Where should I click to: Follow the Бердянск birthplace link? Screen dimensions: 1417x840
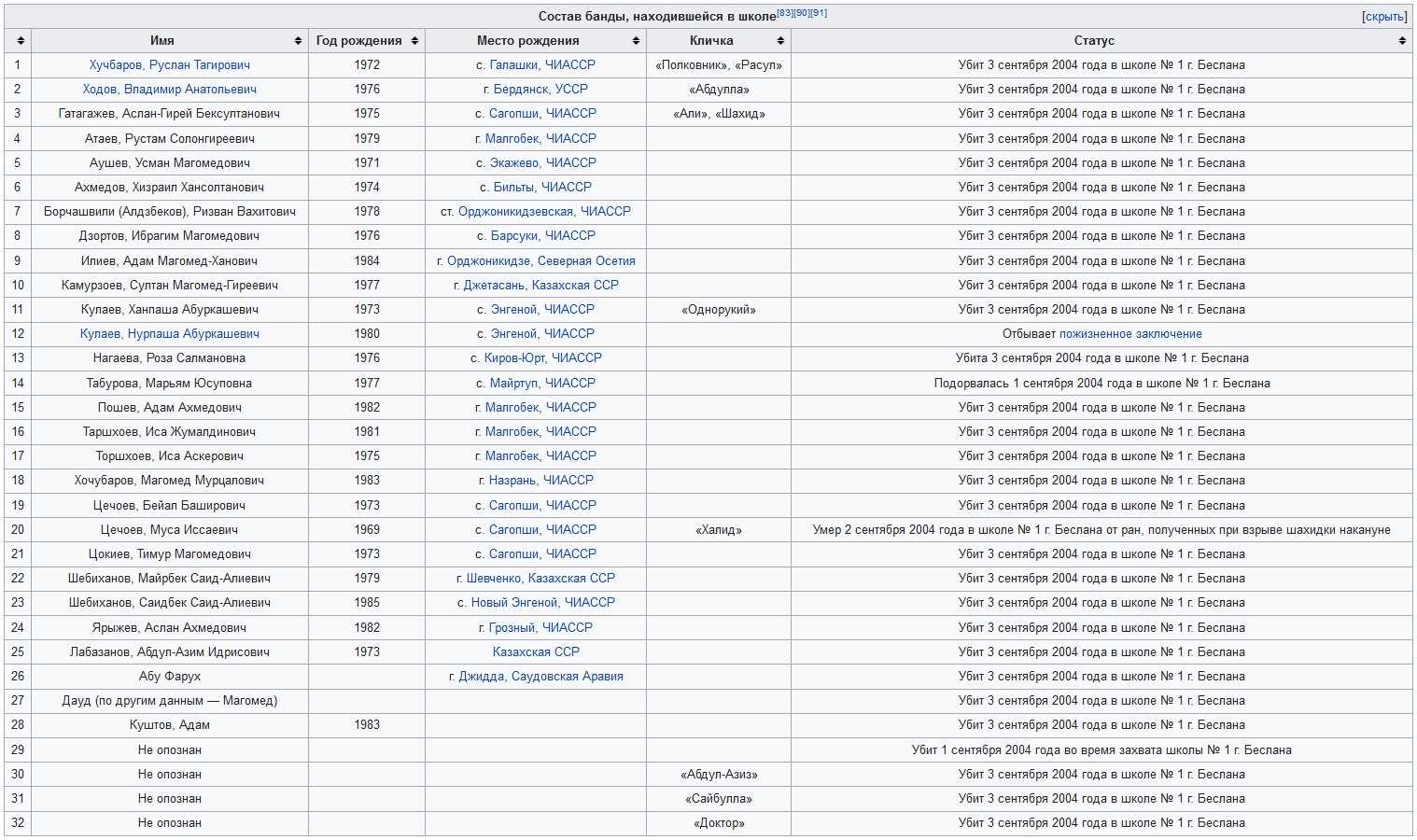pos(522,90)
